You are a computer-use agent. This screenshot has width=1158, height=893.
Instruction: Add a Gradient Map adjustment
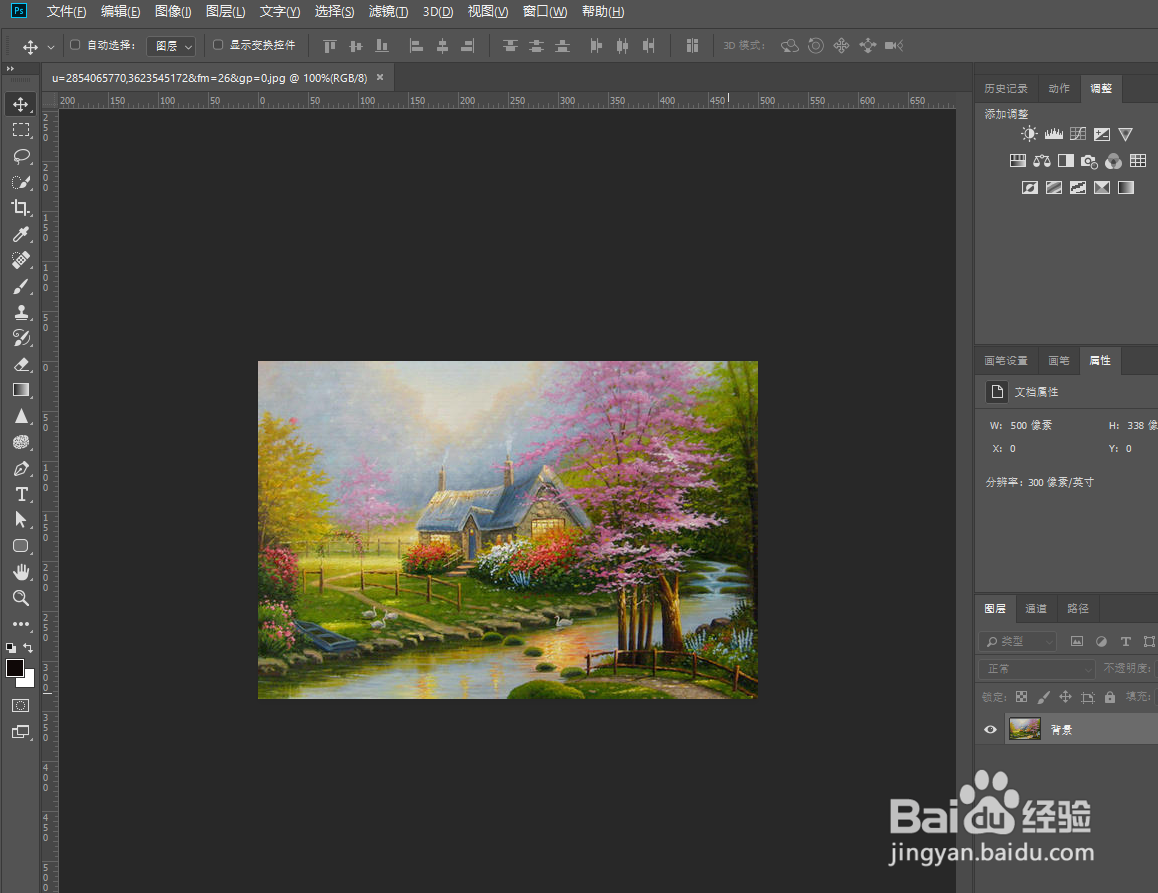click(1126, 188)
